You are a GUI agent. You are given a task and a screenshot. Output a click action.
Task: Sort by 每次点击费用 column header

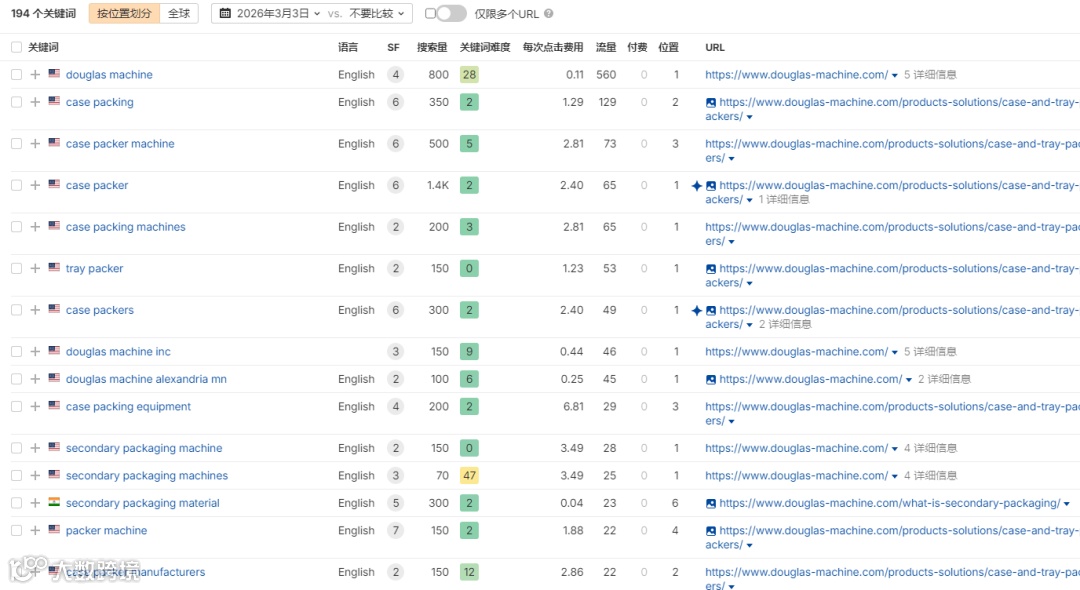pos(553,47)
